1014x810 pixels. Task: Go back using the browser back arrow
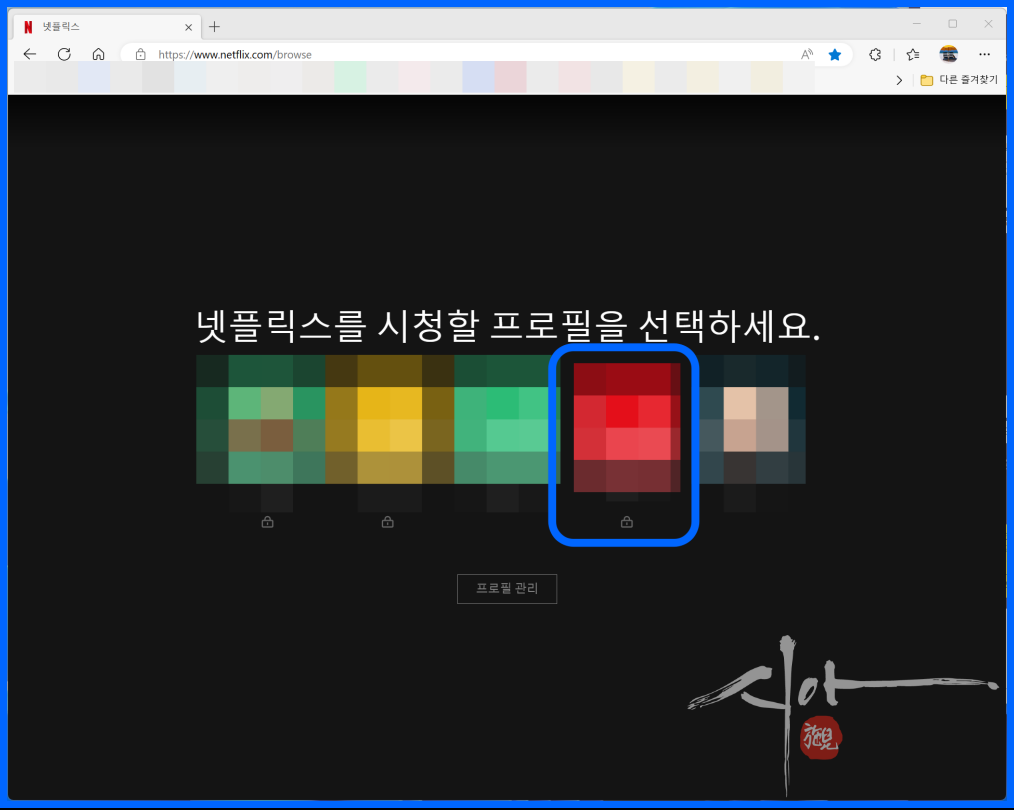pos(30,54)
